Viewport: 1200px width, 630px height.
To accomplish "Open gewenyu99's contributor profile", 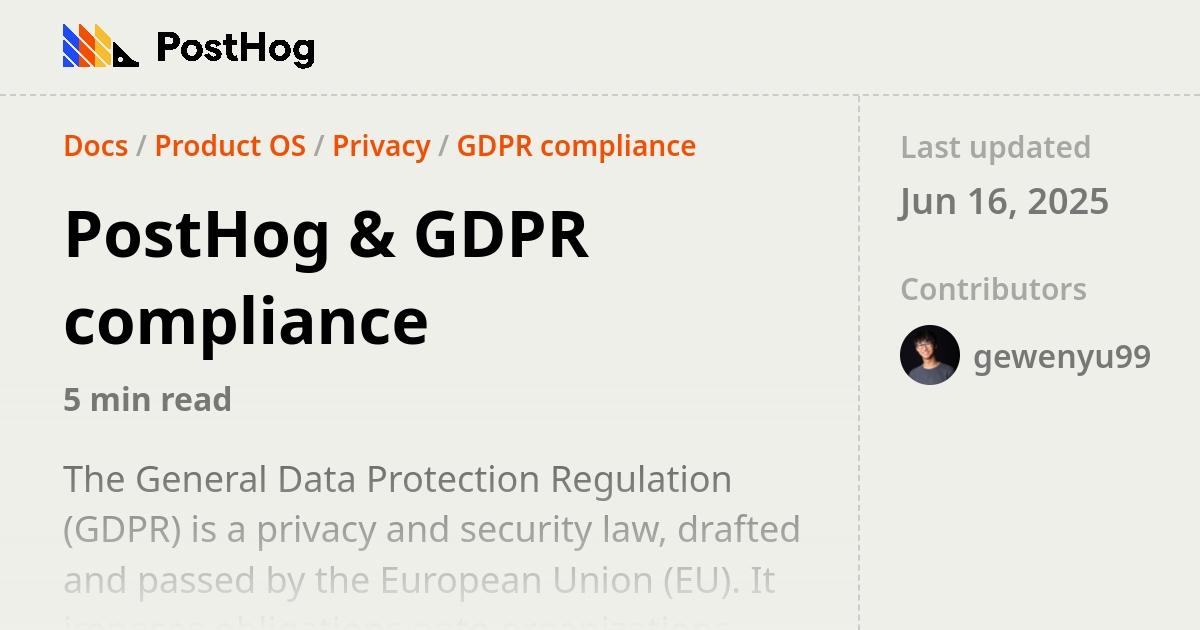I will [1063, 356].
